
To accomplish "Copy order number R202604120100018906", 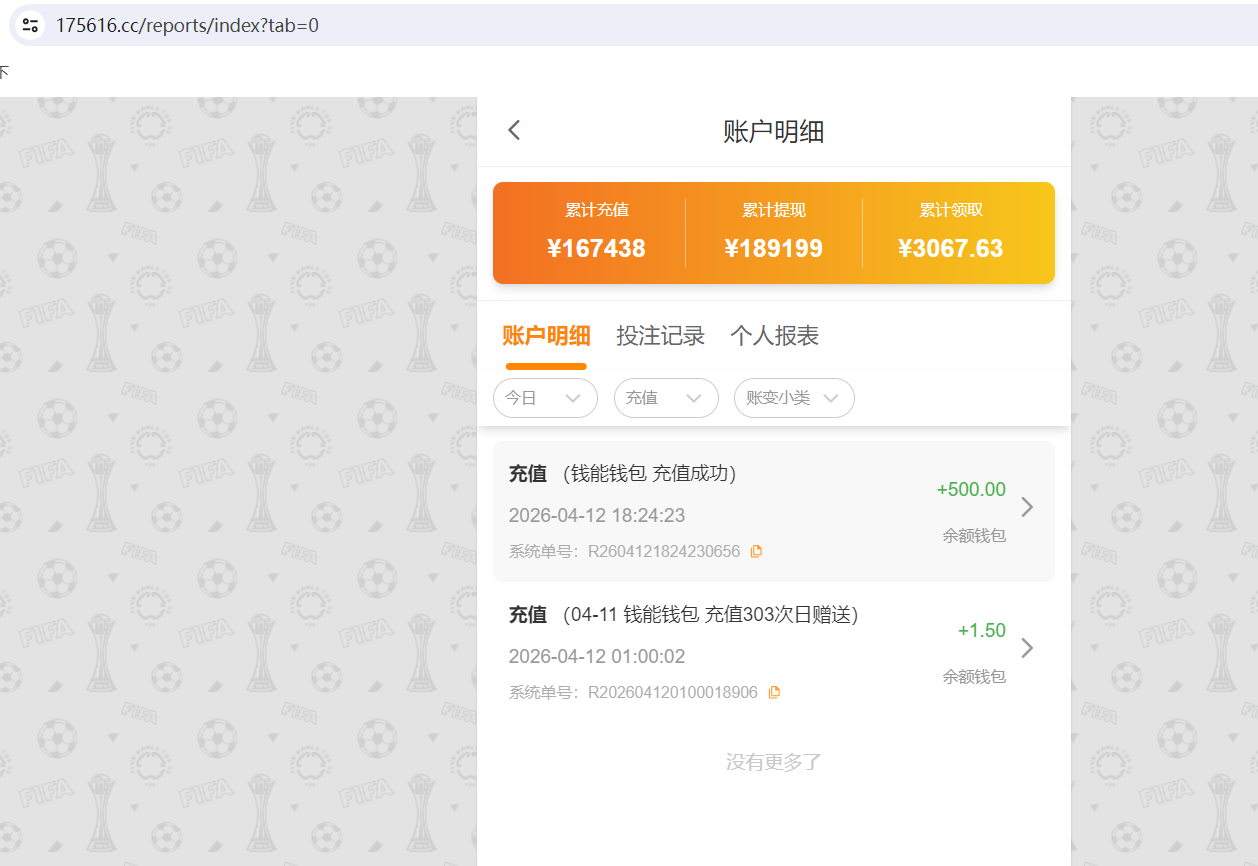I will point(773,691).
